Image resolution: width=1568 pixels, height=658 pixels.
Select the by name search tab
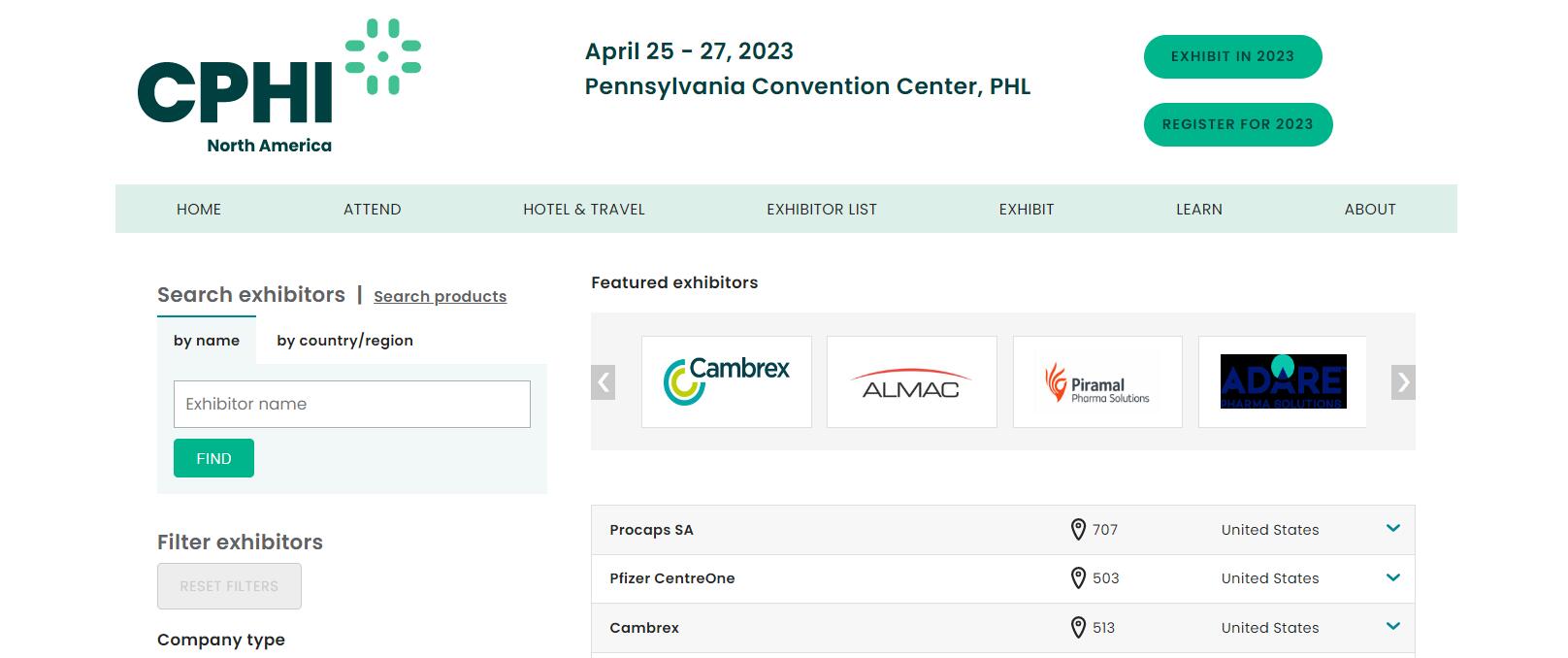point(207,341)
